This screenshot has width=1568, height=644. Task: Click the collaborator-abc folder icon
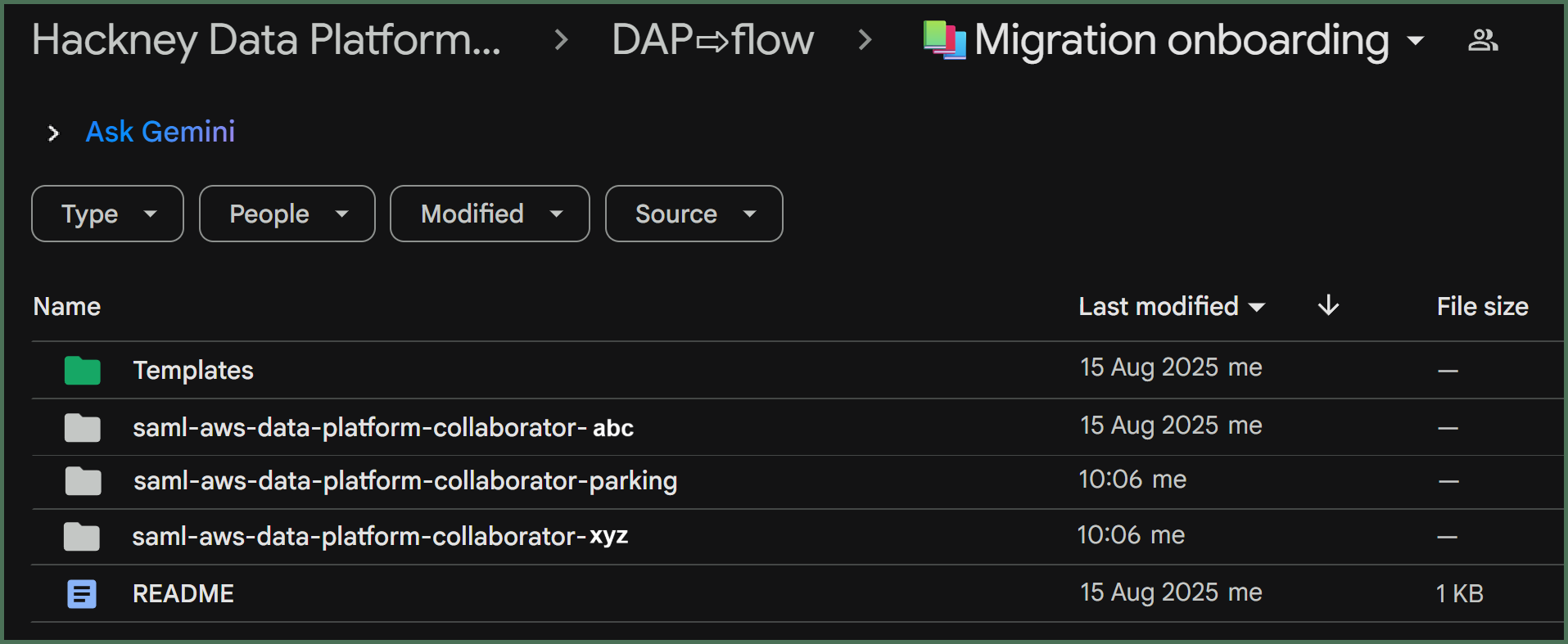(x=83, y=427)
